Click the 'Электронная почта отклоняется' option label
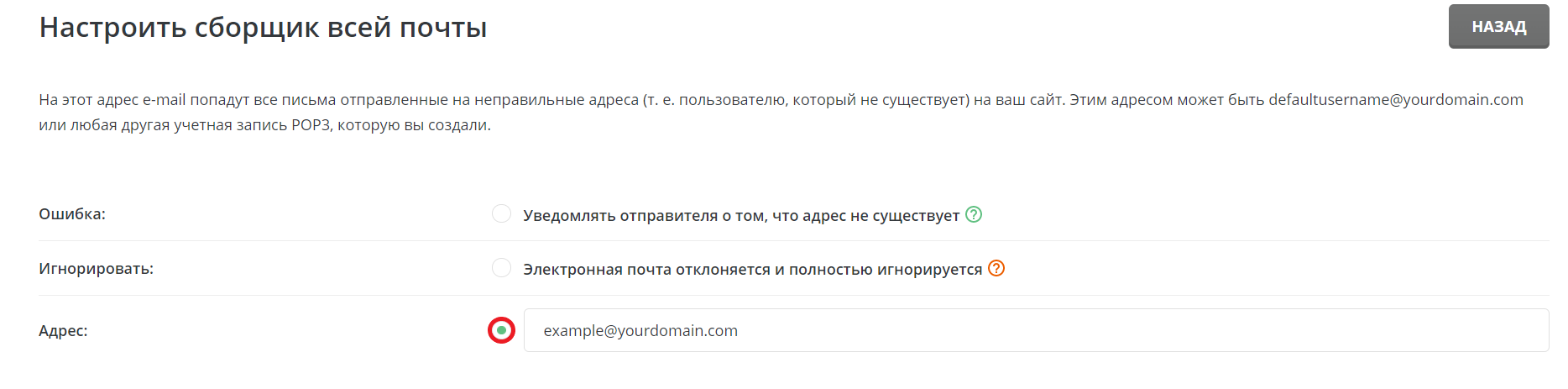 646,270
